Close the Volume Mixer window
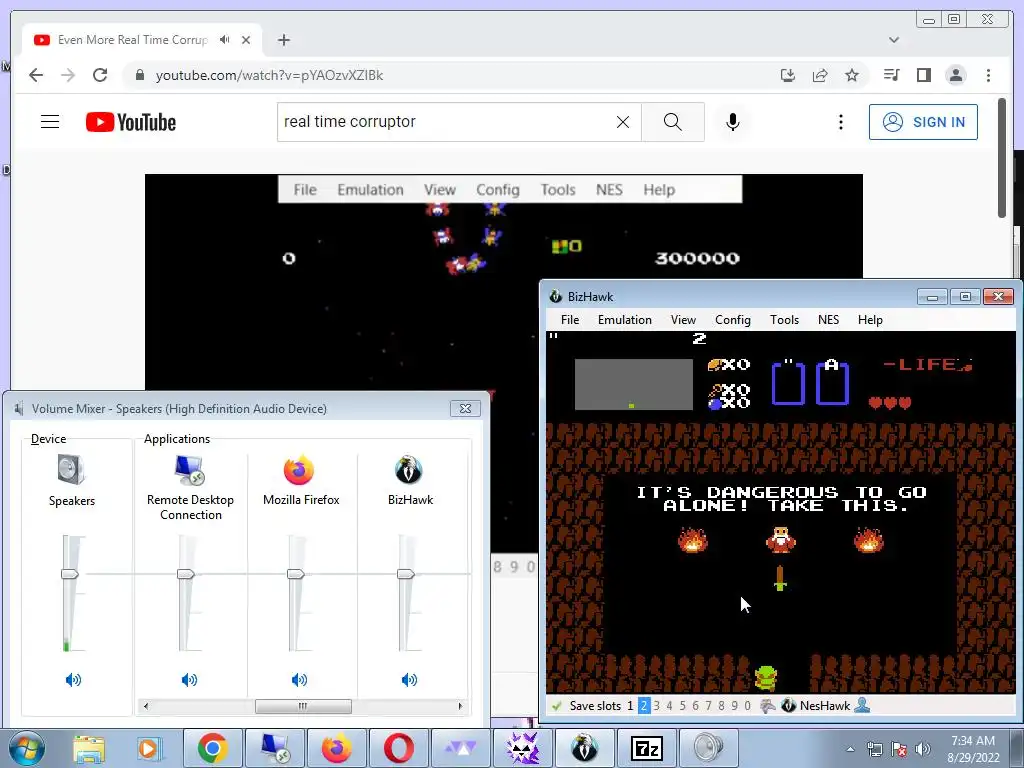 pos(466,409)
